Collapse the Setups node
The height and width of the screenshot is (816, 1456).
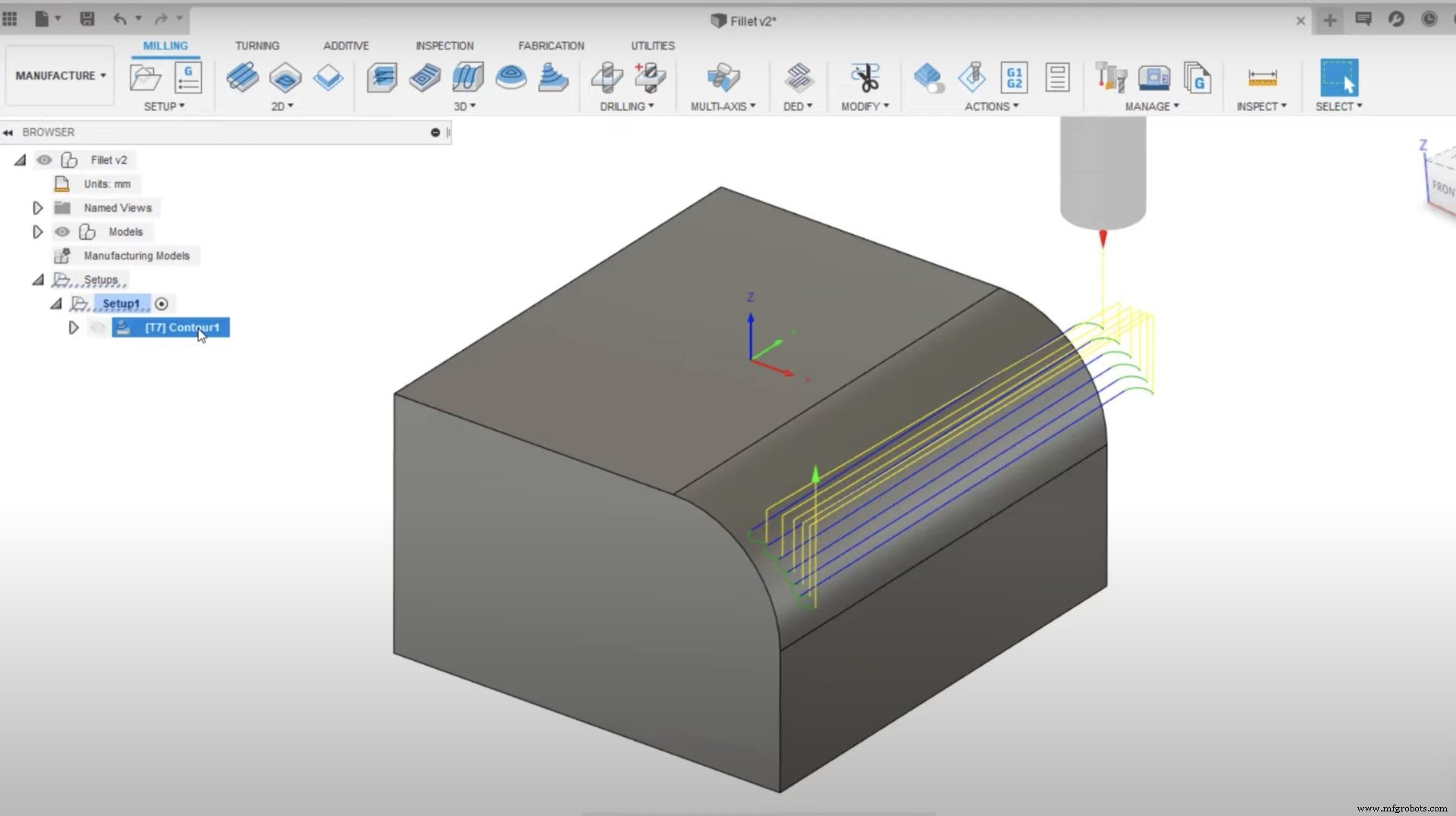39,280
